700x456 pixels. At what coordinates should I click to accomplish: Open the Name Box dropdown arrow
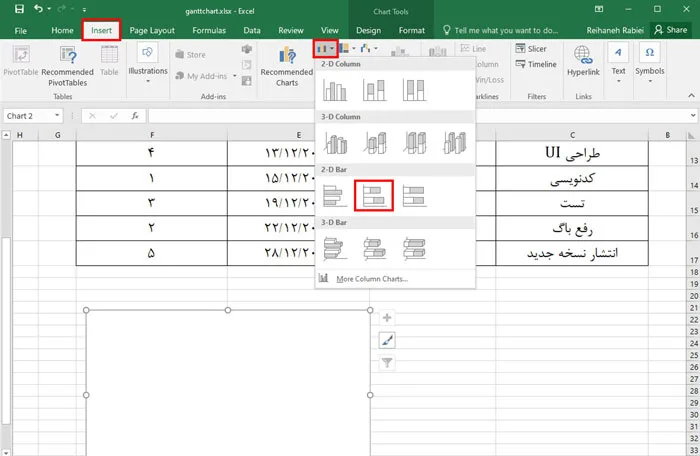[x=67, y=116]
